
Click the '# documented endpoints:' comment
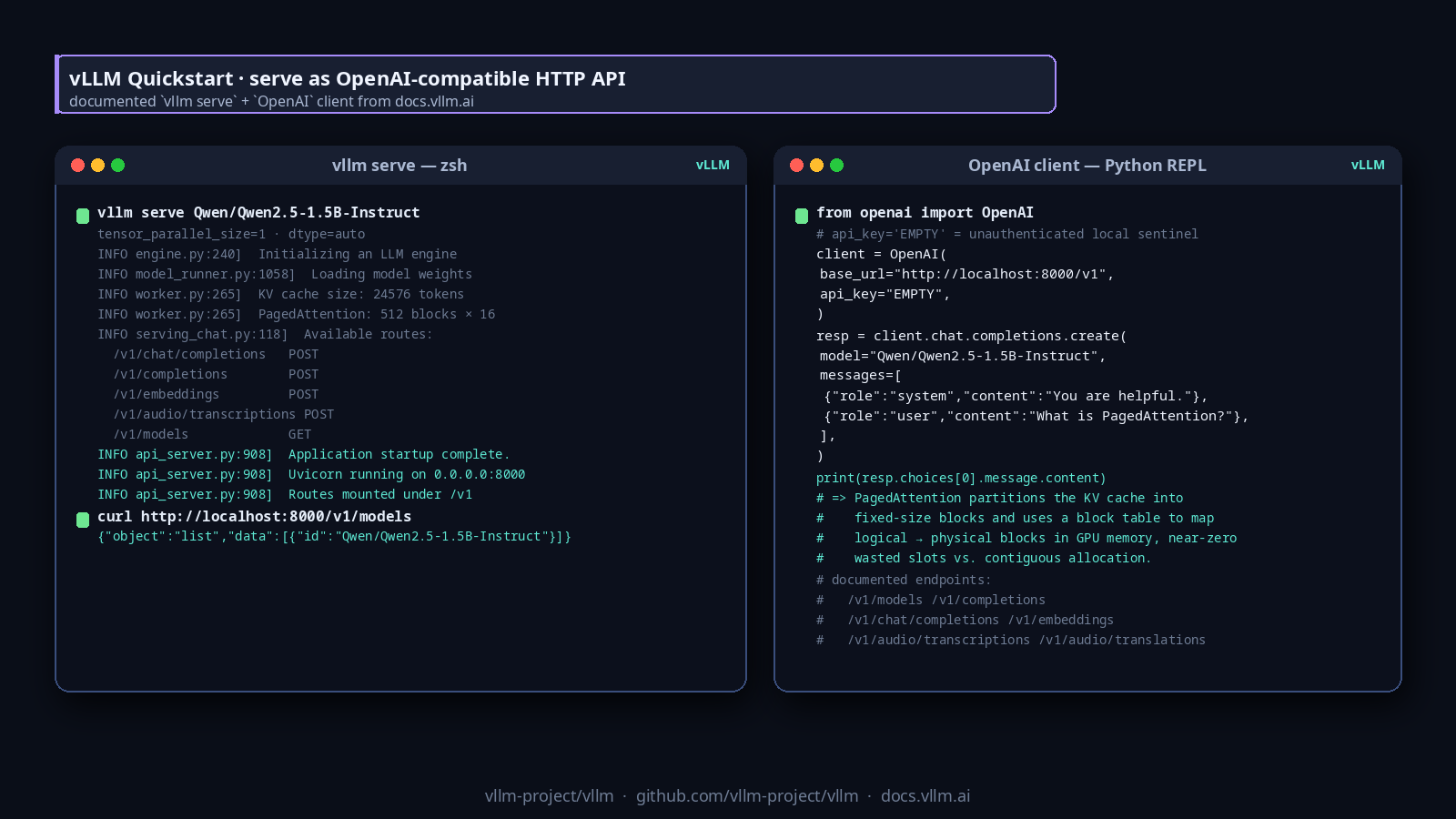[904, 580]
